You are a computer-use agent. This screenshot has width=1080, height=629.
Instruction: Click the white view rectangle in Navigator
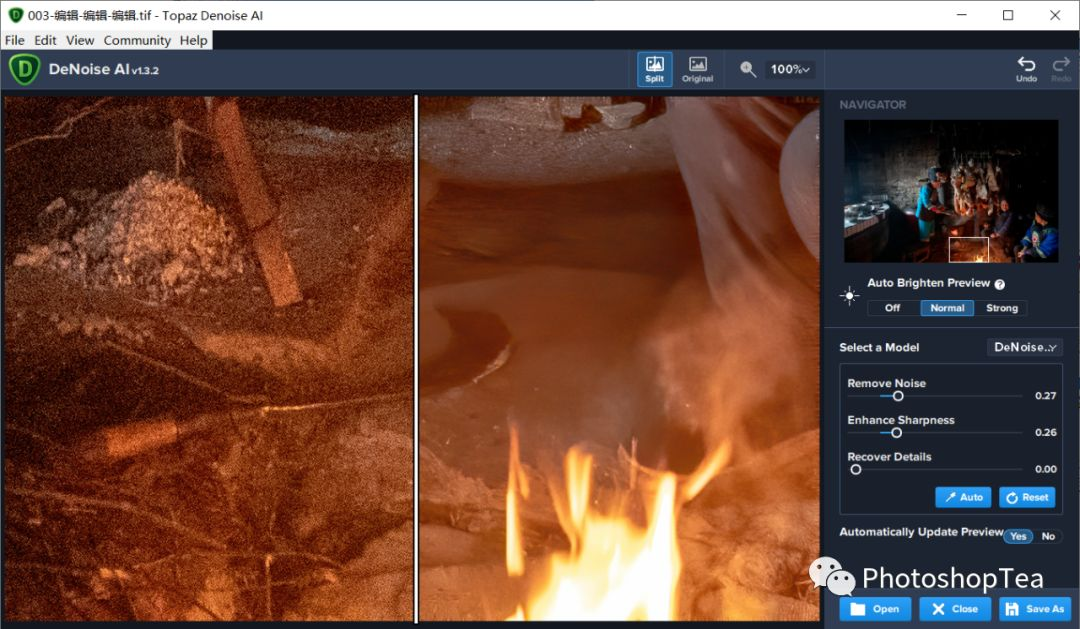[x=968, y=249]
